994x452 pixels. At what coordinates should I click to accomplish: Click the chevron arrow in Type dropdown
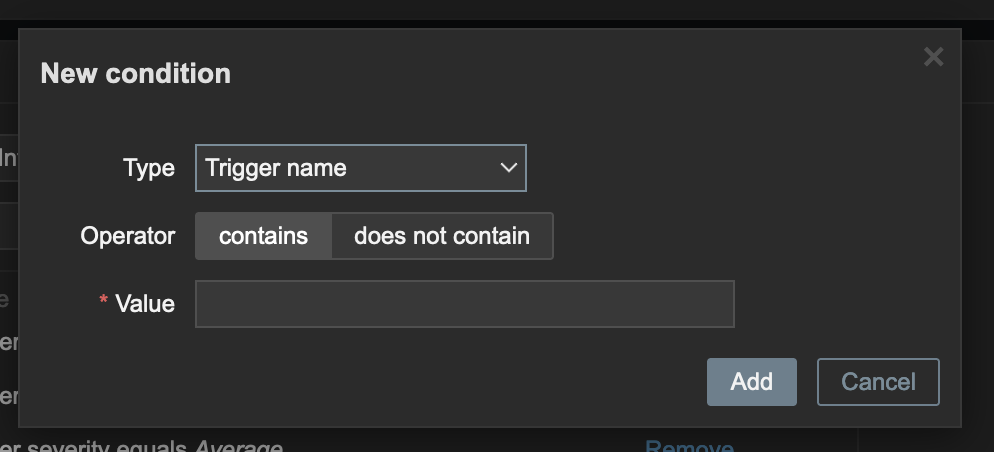click(x=508, y=168)
